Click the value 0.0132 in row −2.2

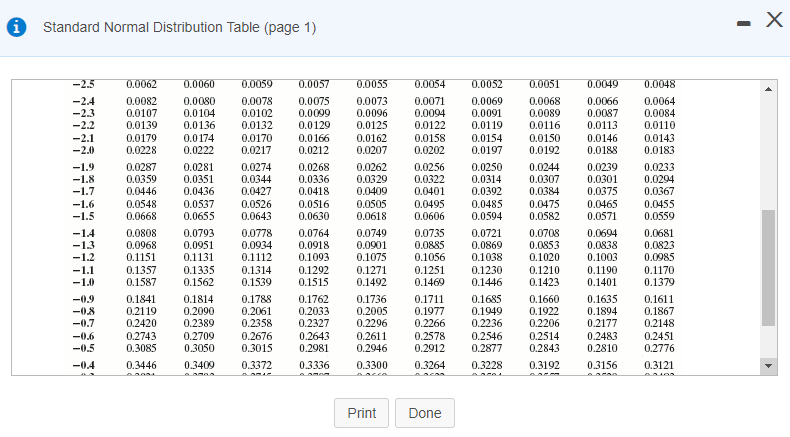point(257,126)
